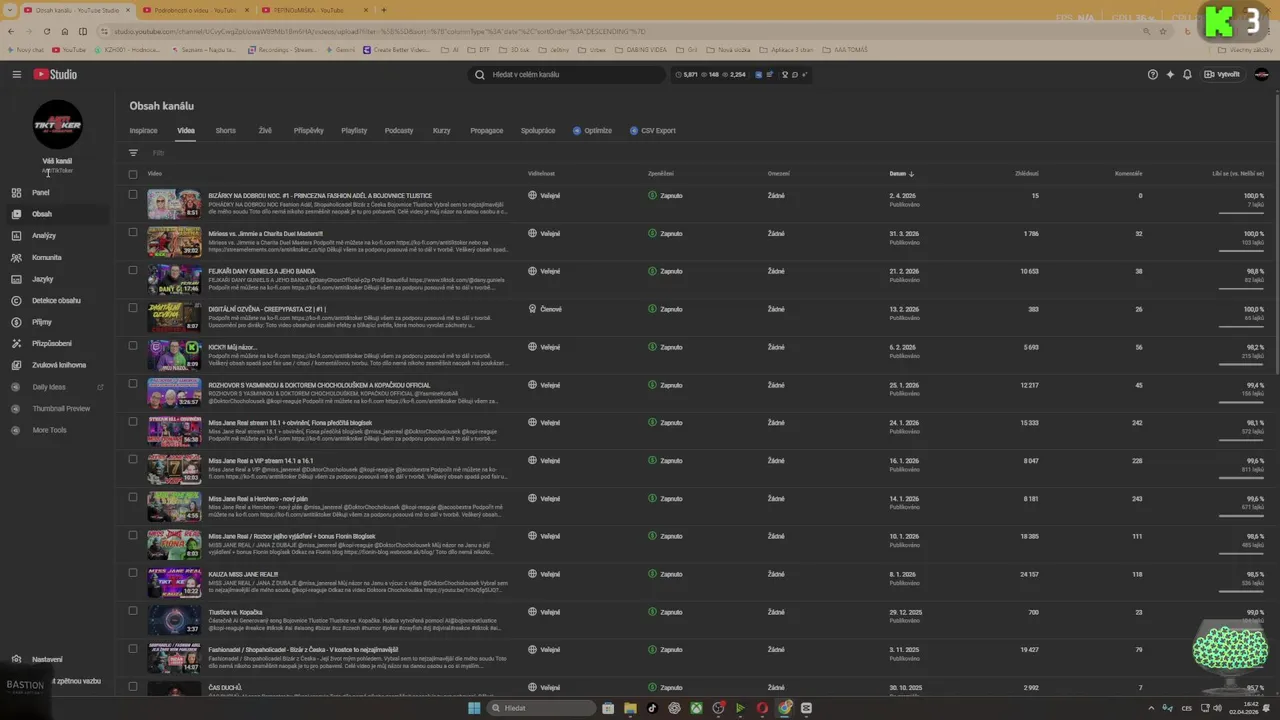Image resolution: width=1280 pixels, height=720 pixels.
Task: Open the hamburger menu next to Studio logo
Action: click(16, 74)
